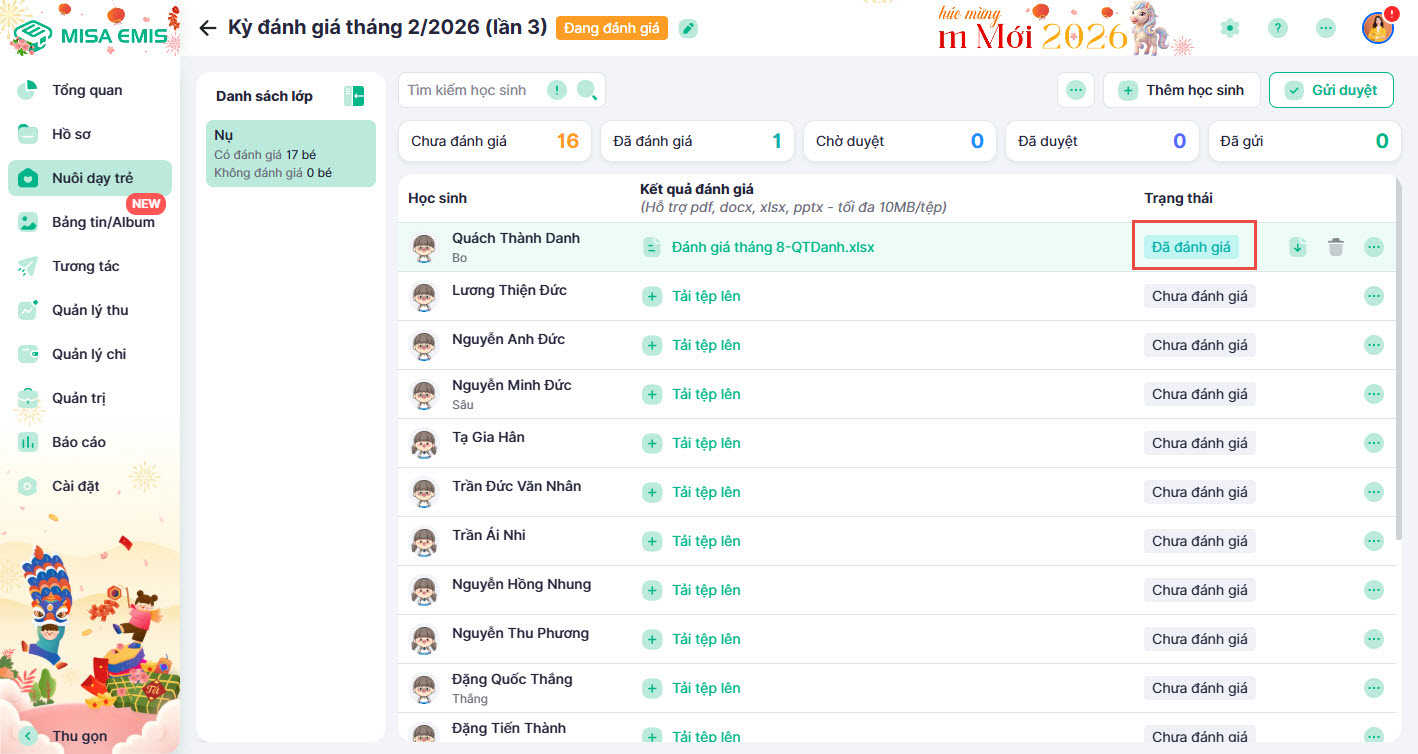Screen dimensions: 1418x754
Task: Open the help question mark icon
Action: tap(1278, 28)
